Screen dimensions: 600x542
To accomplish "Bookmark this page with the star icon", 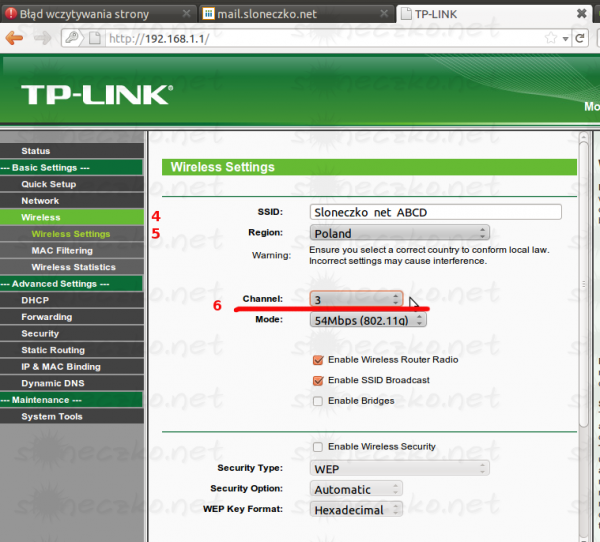I will pyautogui.click(x=551, y=38).
